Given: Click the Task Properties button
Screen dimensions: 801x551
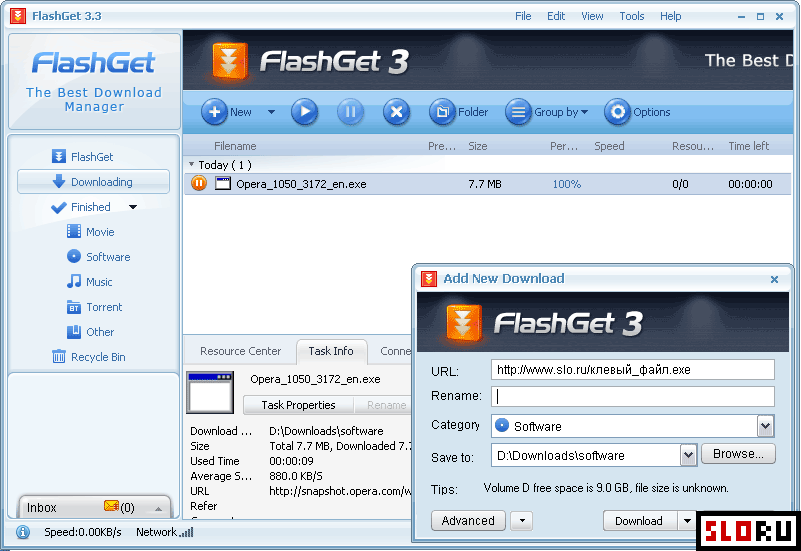Looking at the screenshot, I should pos(298,405).
